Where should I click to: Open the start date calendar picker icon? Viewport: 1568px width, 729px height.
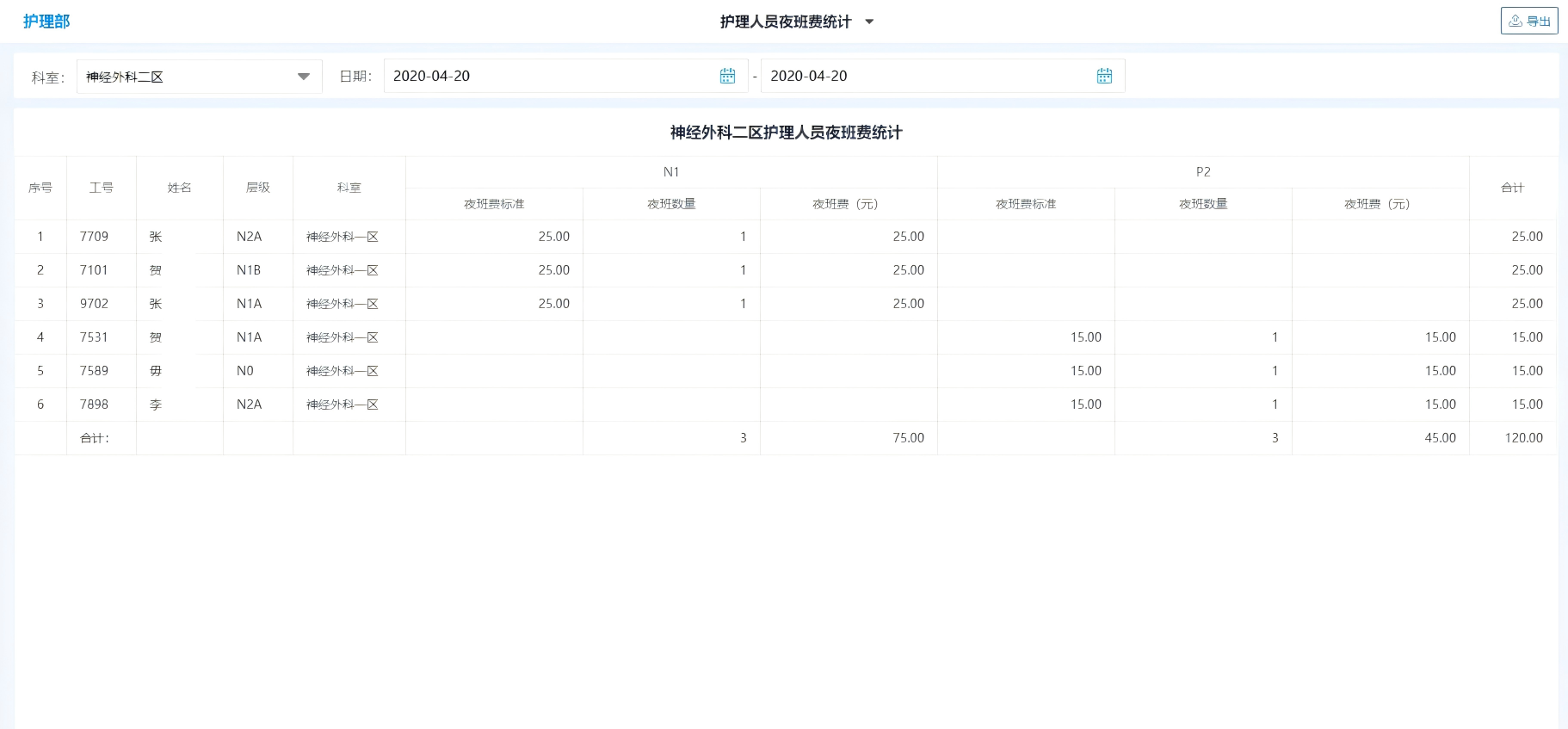coord(727,77)
